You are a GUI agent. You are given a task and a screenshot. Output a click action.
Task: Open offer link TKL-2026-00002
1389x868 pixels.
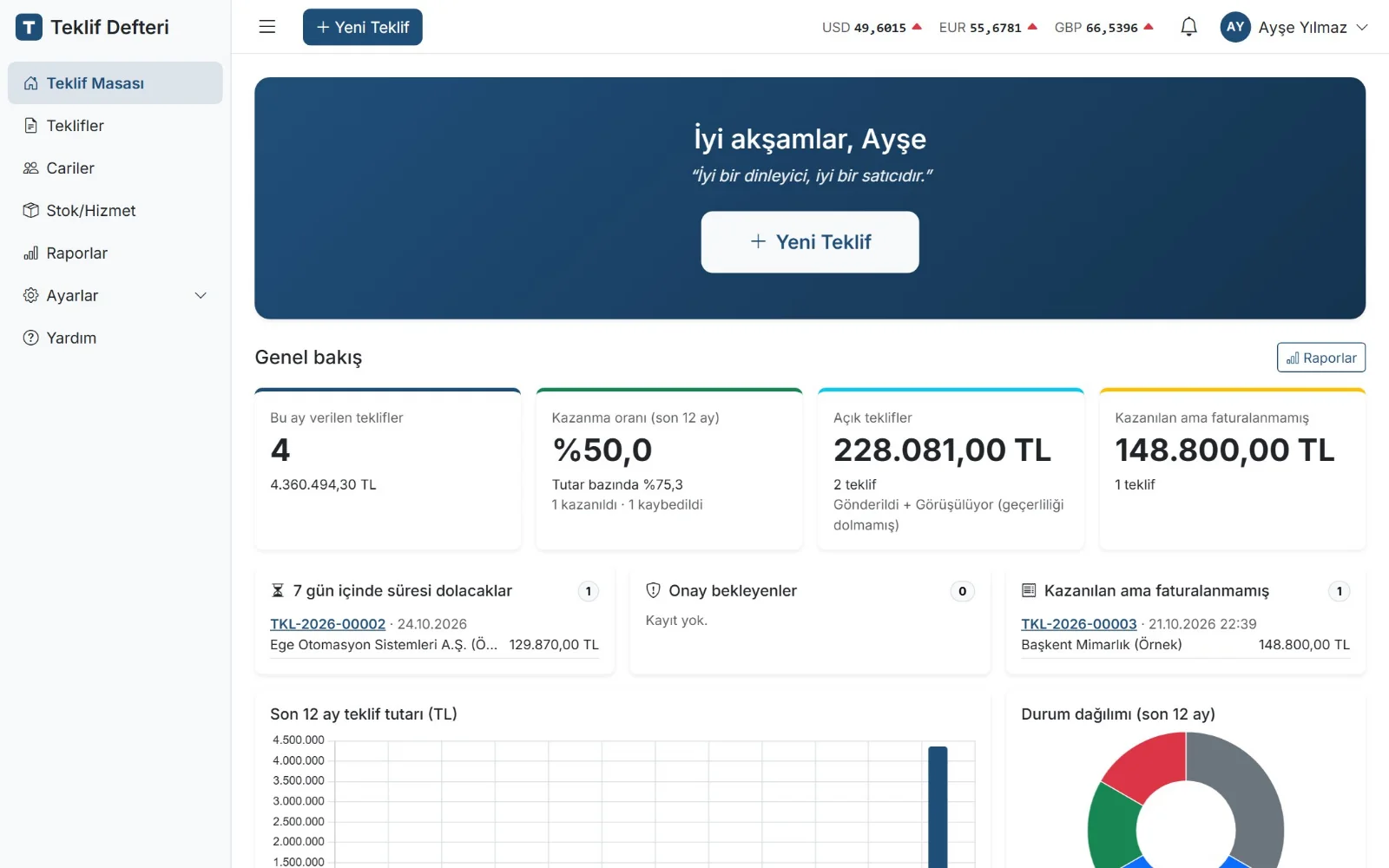[327, 624]
